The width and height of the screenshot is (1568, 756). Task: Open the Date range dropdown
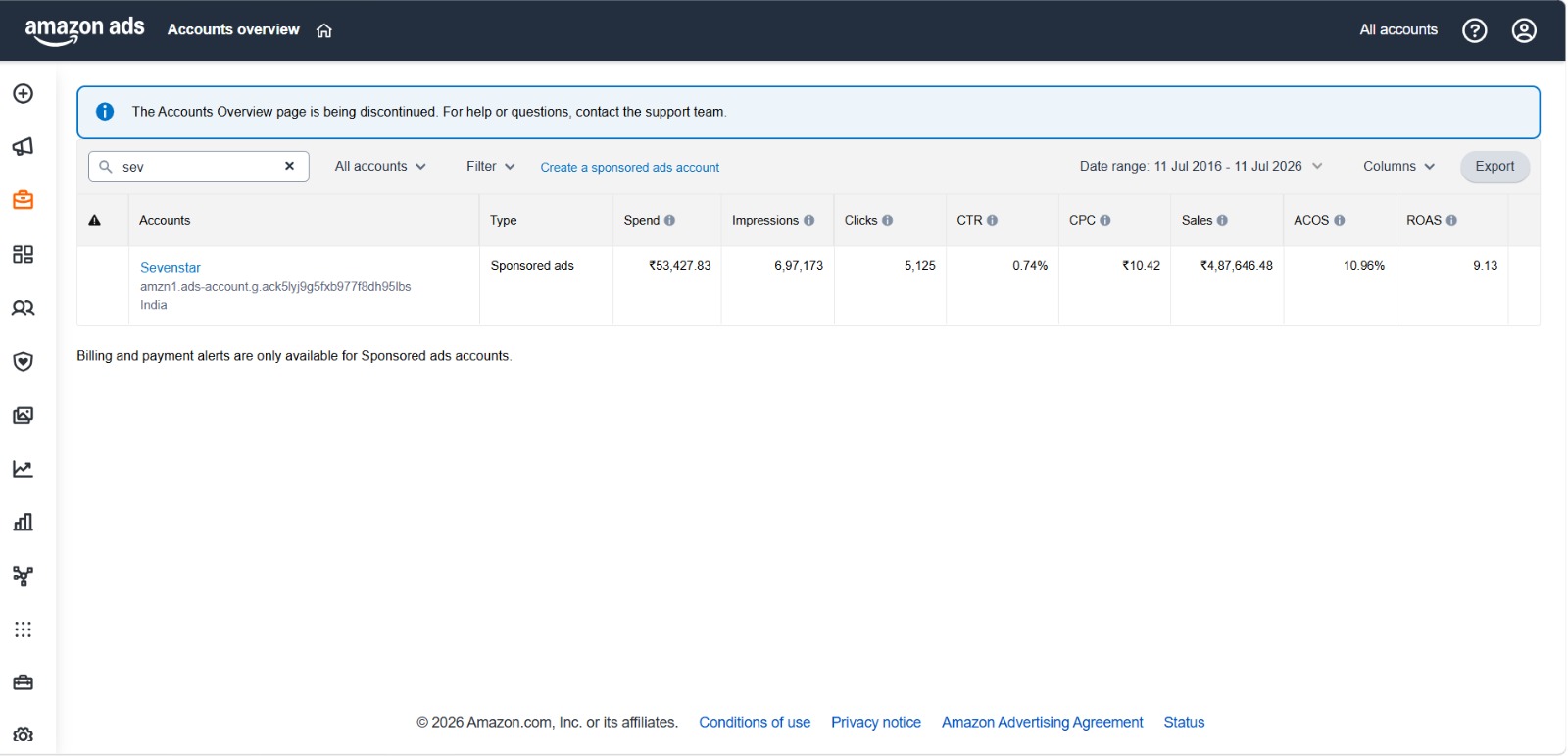1201,167
